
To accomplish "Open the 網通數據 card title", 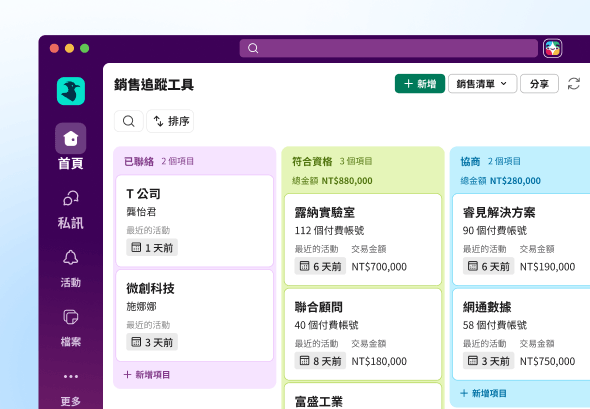I will click(x=487, y=307).
